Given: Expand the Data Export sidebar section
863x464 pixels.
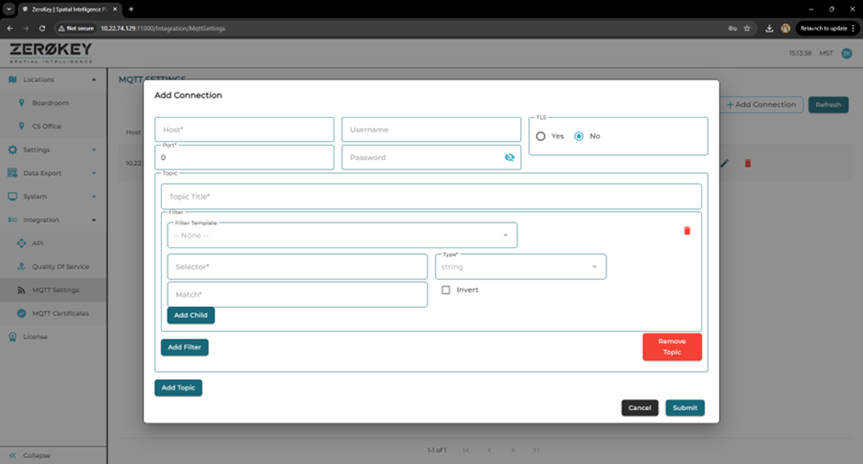Looking at the screenshot, I should [x=52, y=173].
